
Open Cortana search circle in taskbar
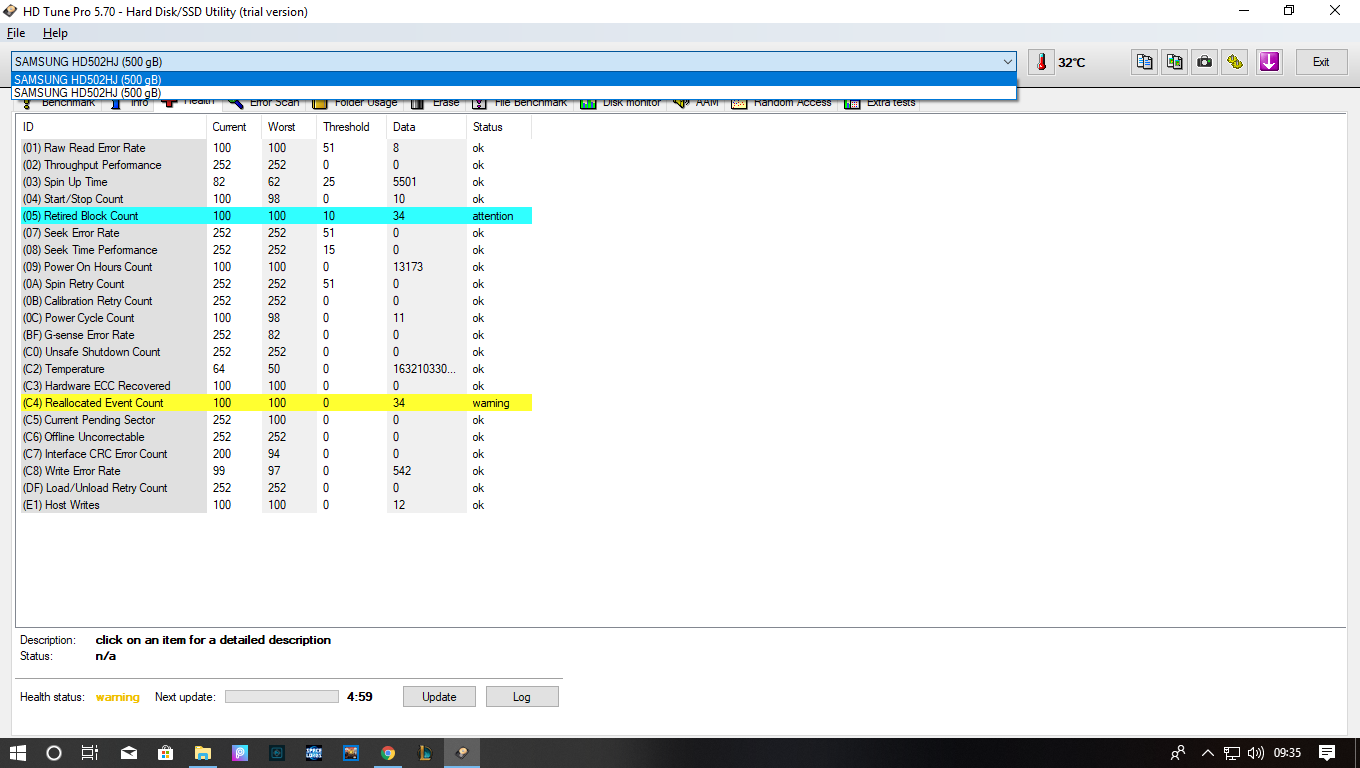pos(54,753)
